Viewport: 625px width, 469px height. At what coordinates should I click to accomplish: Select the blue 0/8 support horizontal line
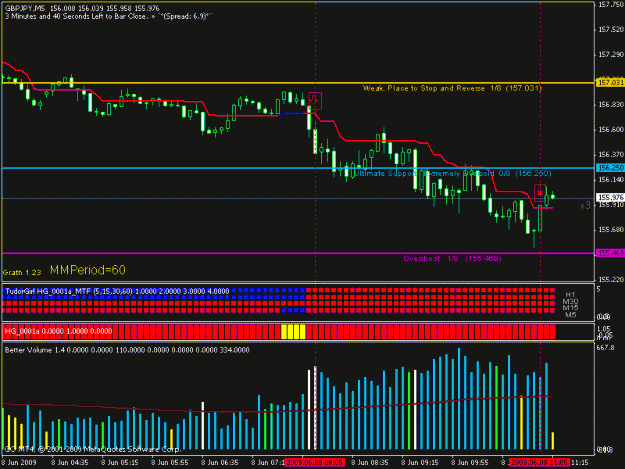[x=298, y=168]
